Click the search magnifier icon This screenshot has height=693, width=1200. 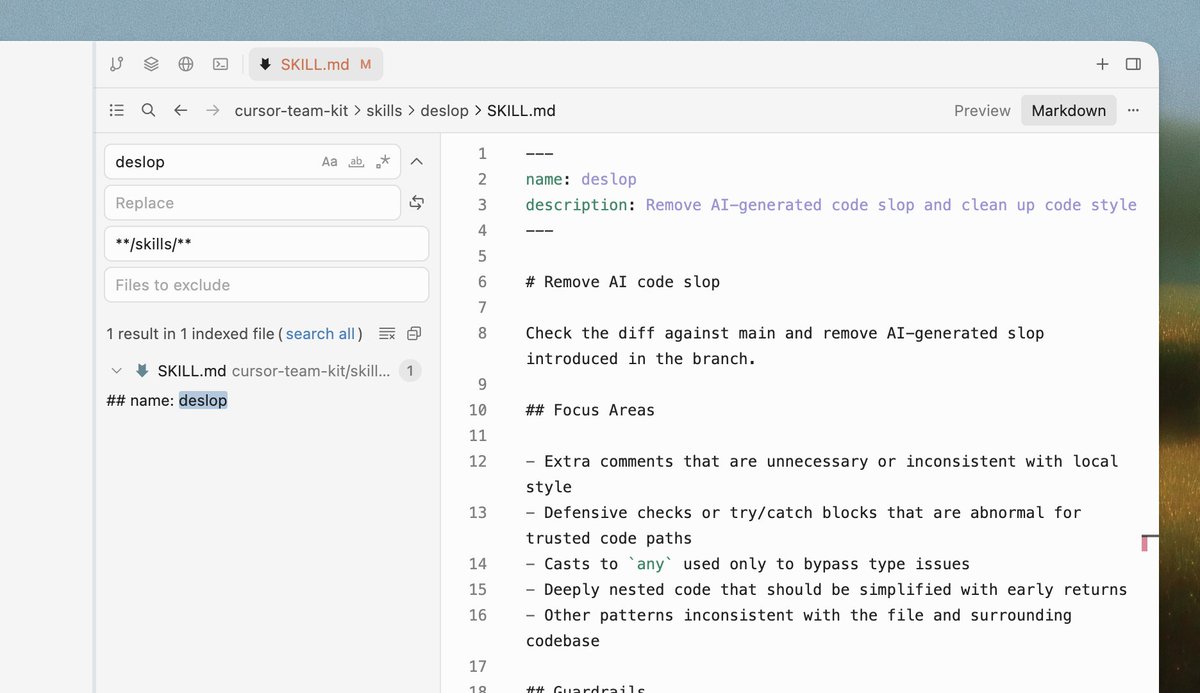click(148, 110)
